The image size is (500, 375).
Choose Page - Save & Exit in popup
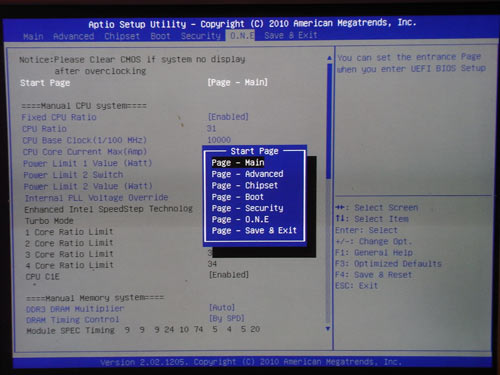(x=254, y=231)
